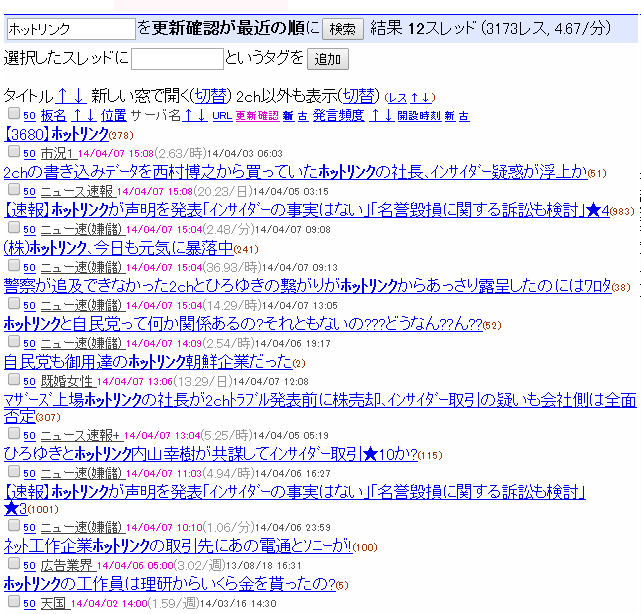Open thread ホットリンクと自民党って何か関係あるの
641x614 pixels.
pos(243,324)
